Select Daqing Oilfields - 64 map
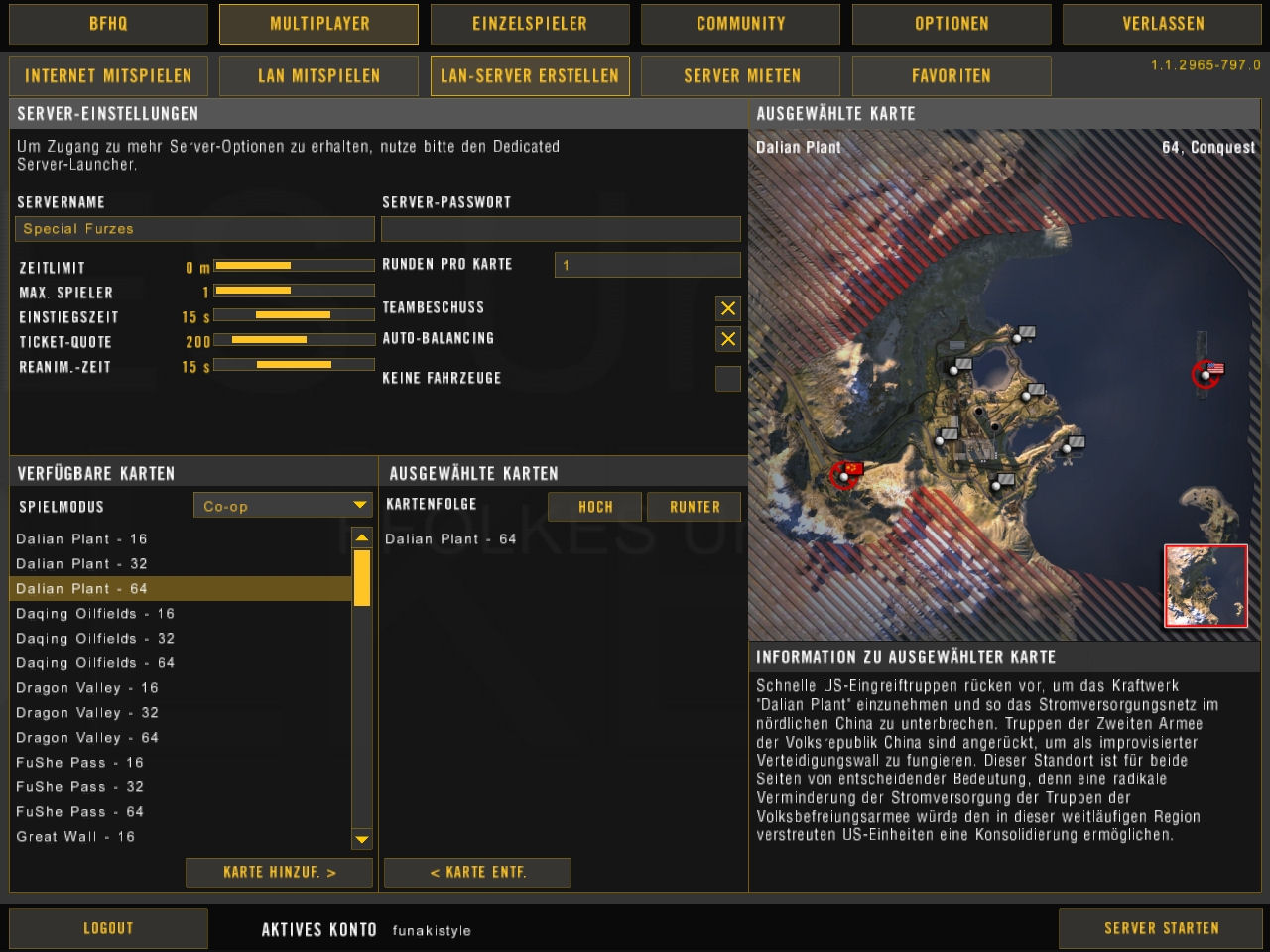1270x952 pixels. [181, 663]
